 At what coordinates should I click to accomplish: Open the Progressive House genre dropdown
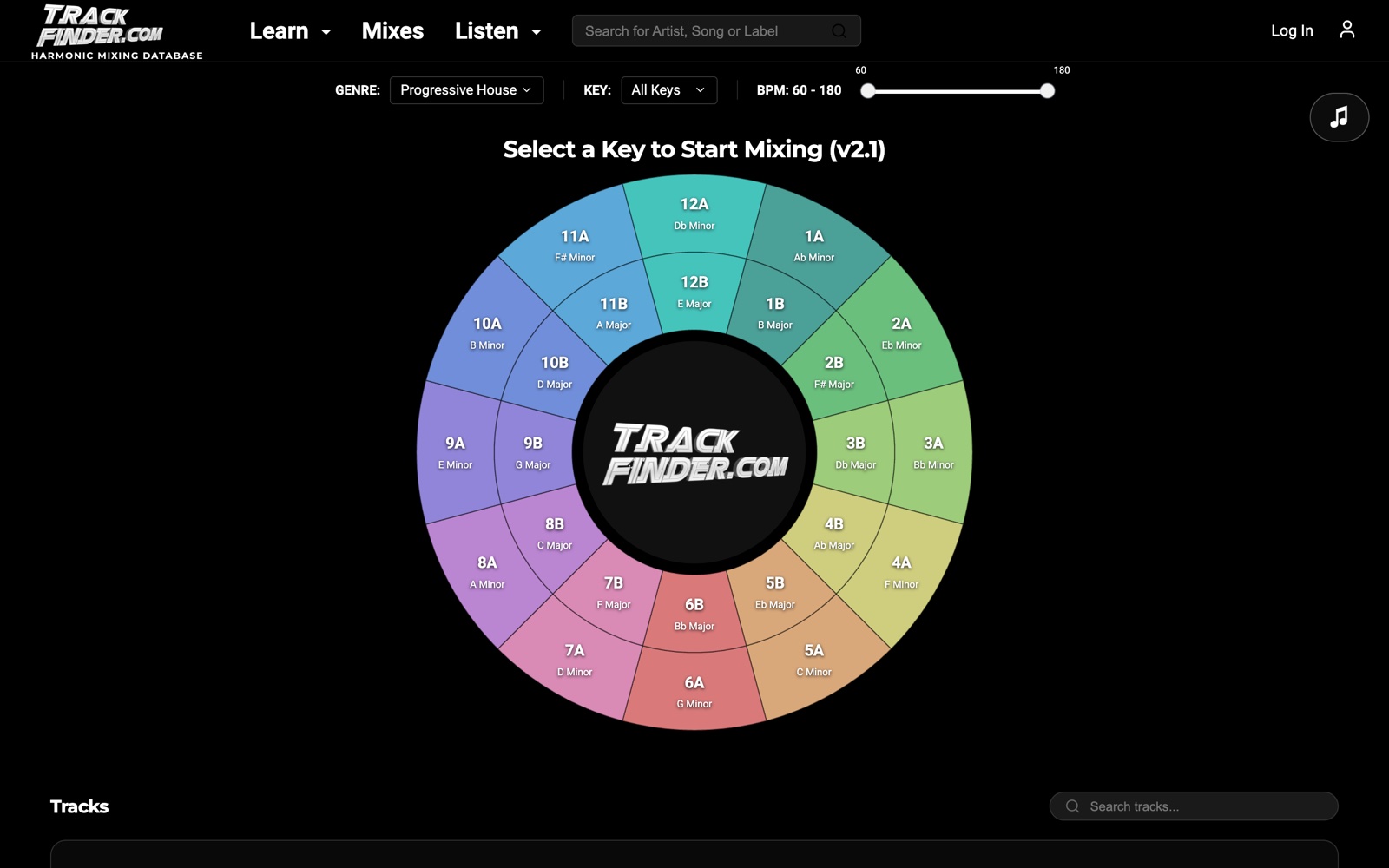click(x=466, y=90)
